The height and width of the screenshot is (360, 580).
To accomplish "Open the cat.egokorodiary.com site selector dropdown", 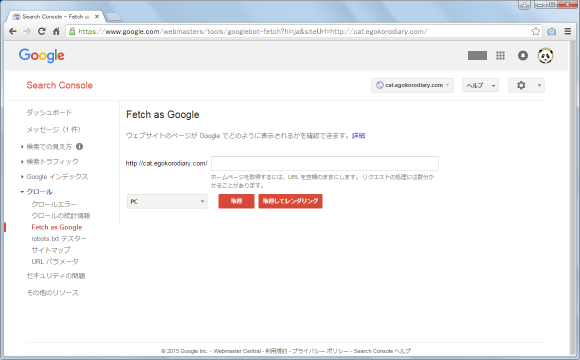I will pos(412,85).
